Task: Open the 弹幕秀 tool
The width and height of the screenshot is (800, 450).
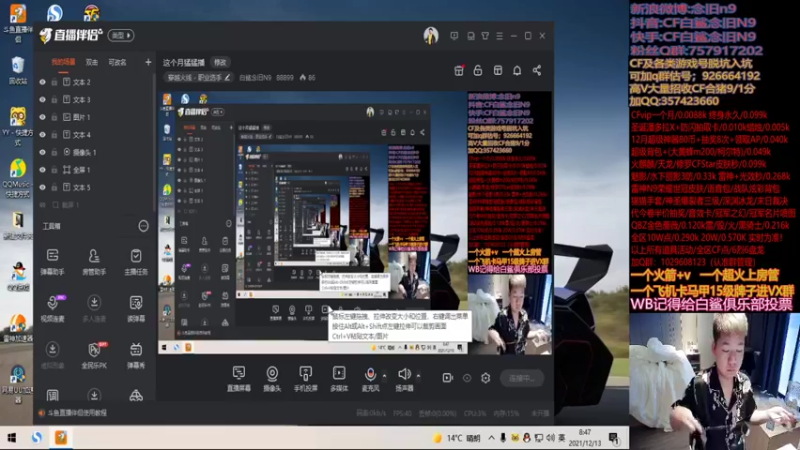Action: coord(136,355)
